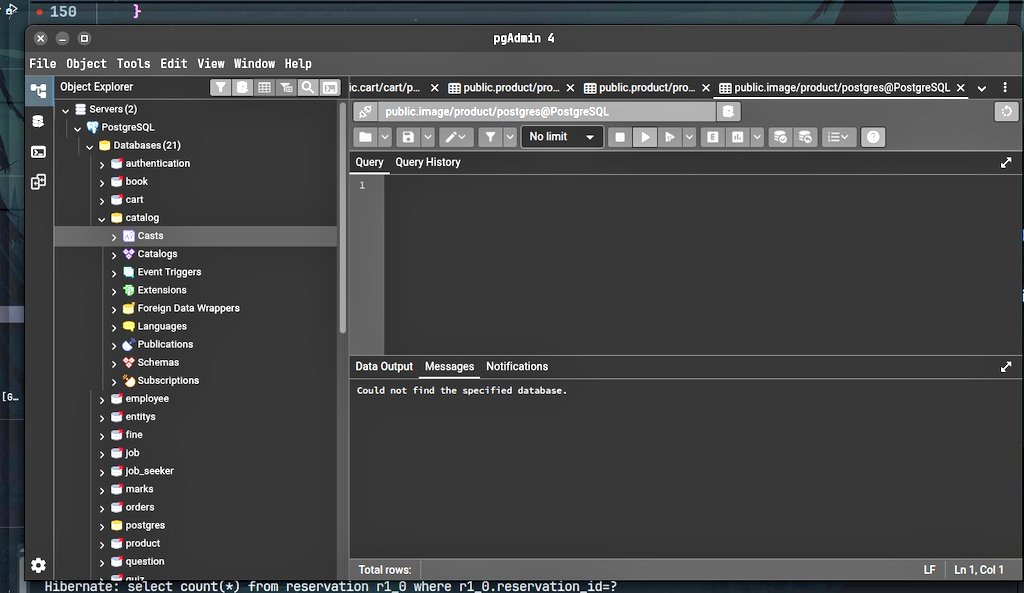Click the reset layout icon at top right
The height and width of the screenshot is (593, 1024).
(1006, 112)
